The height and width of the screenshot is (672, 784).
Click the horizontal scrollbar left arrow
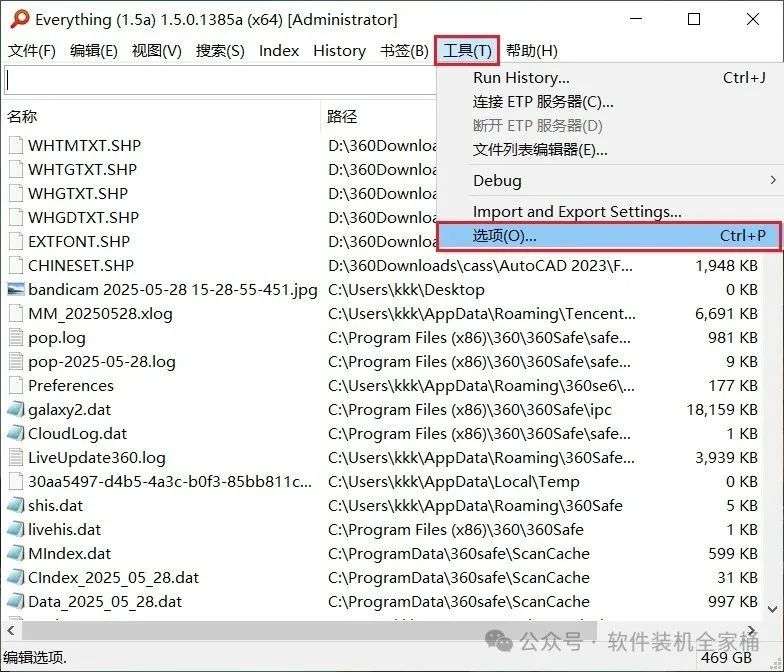10,630
